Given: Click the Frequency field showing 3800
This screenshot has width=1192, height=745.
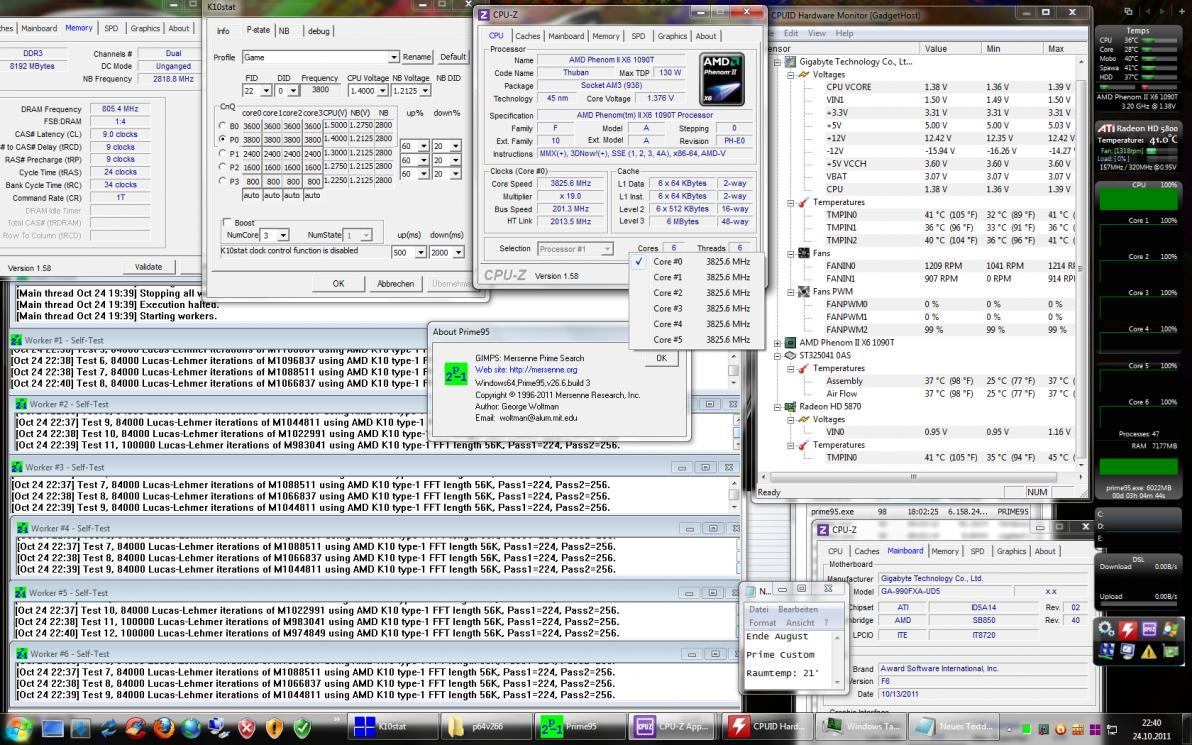Looking at the screenshot, I should pyautogui.click(x=320, y=90).
